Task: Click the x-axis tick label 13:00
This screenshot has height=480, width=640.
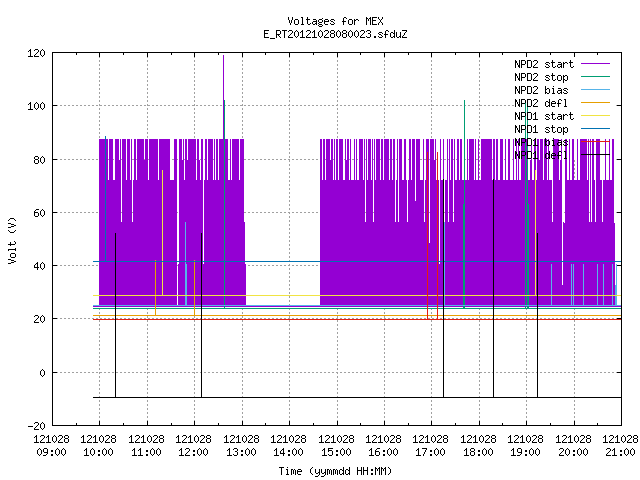Action: click(241, 452)
